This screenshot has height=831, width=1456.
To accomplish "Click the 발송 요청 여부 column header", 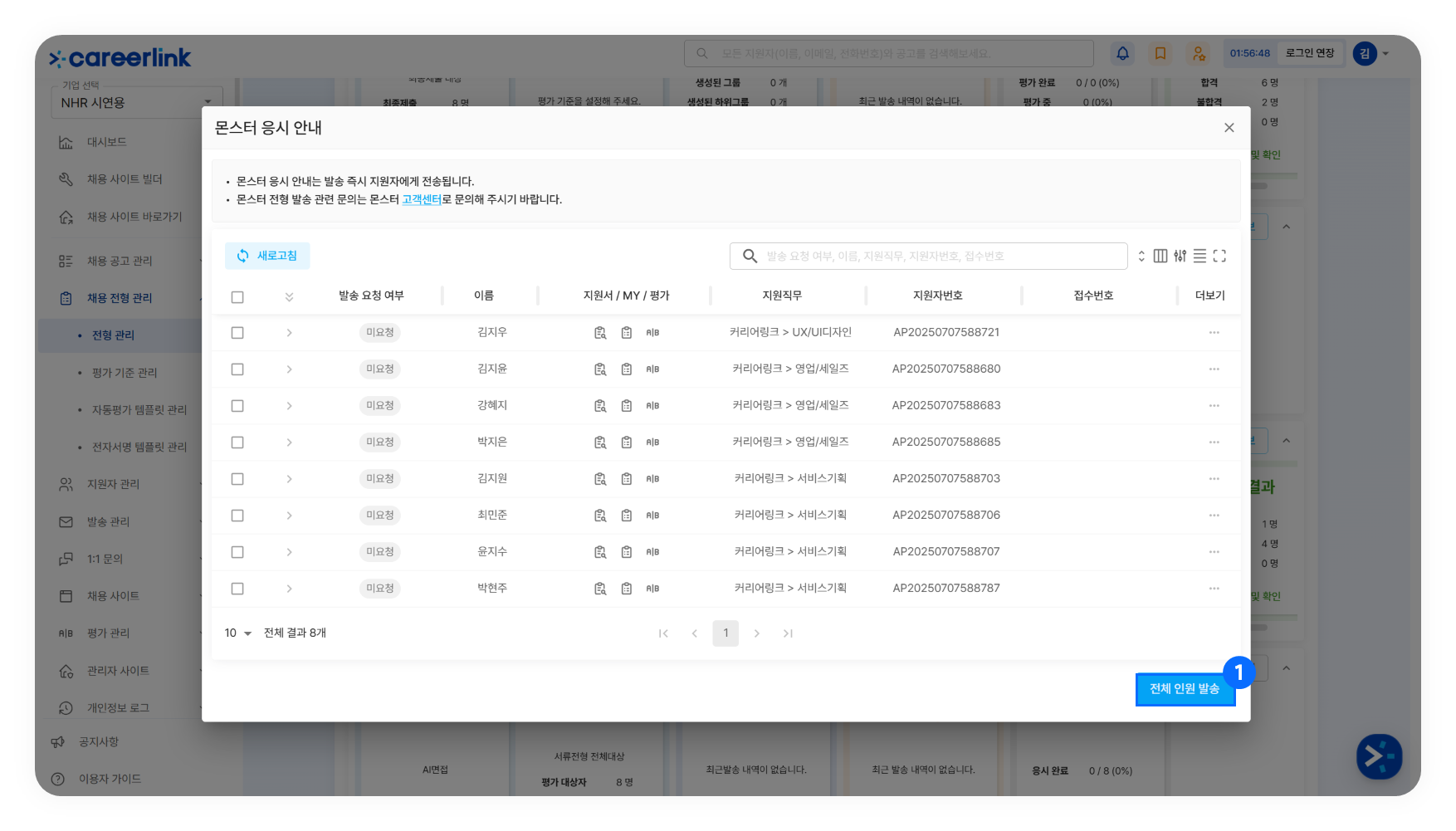I will [x=371, y=296].
